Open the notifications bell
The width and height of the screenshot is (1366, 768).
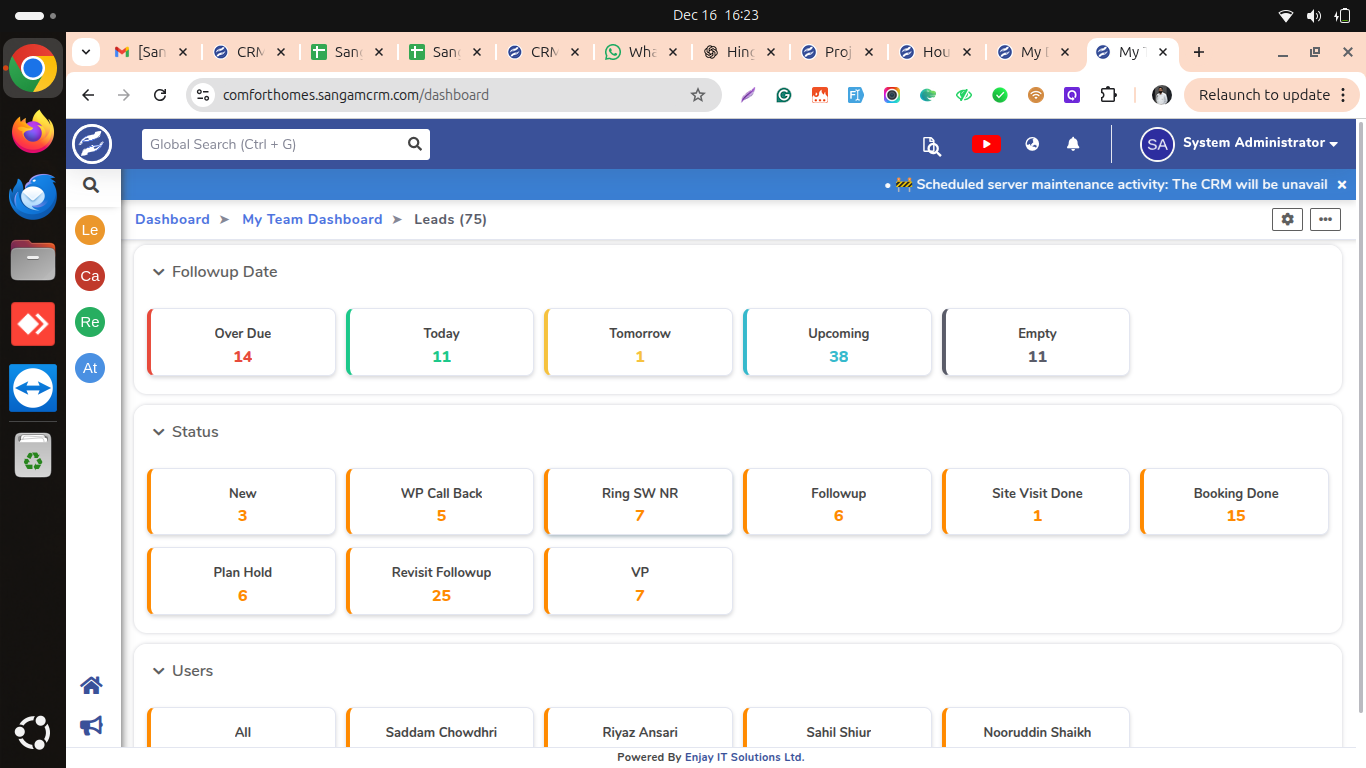click(x=1073, y=144)
